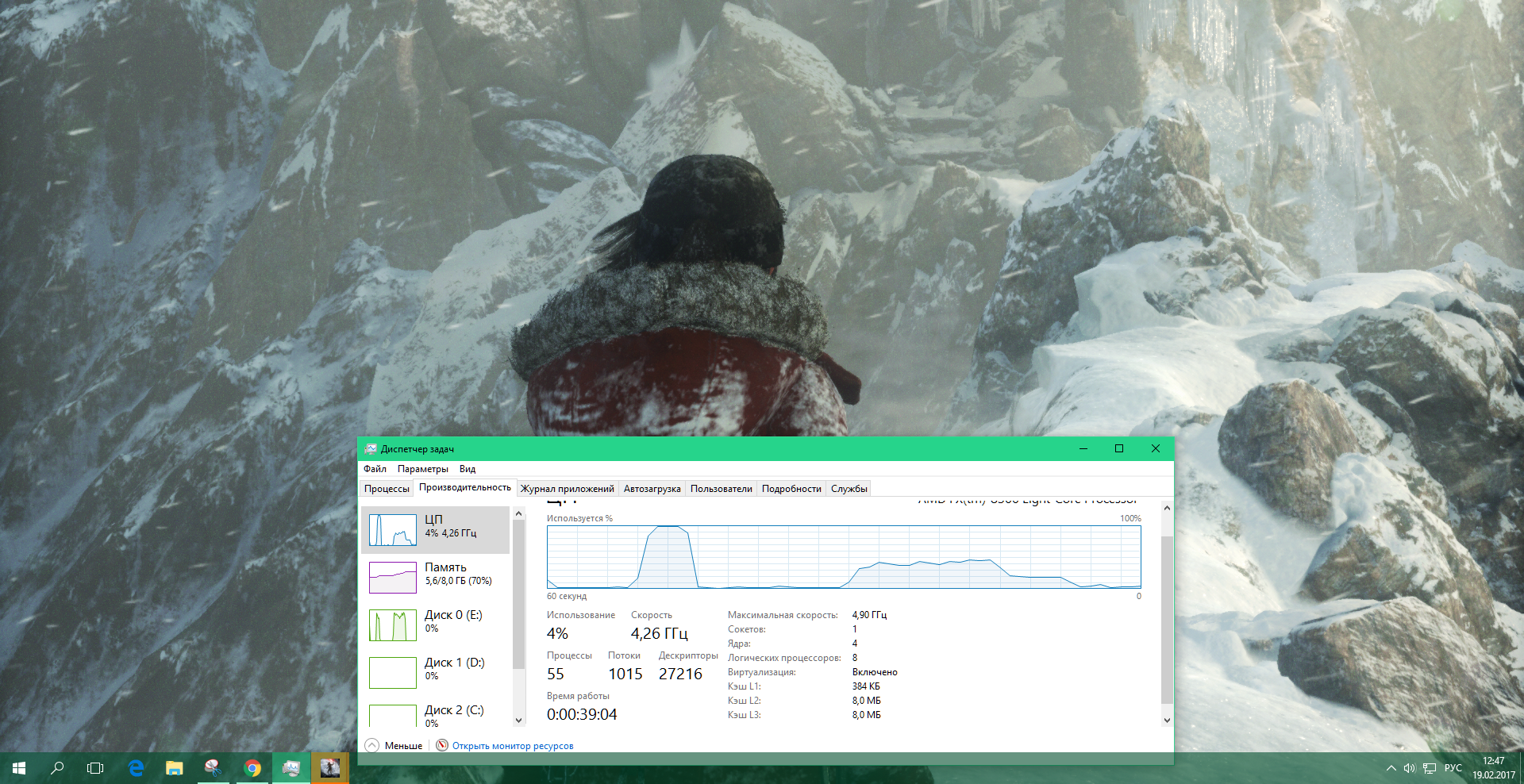The width and height of the screenshot is (1524, 784).
Task: Click the 60 секунд graph label
Action: click(x=567, y=597)
